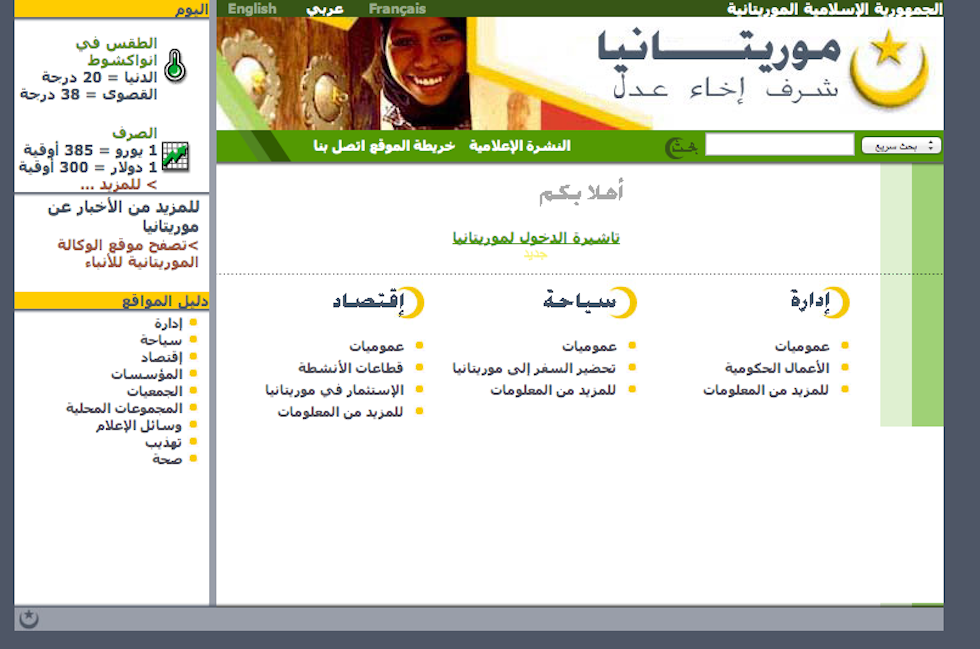
Task: Switch language to Français
Action: 397,9
